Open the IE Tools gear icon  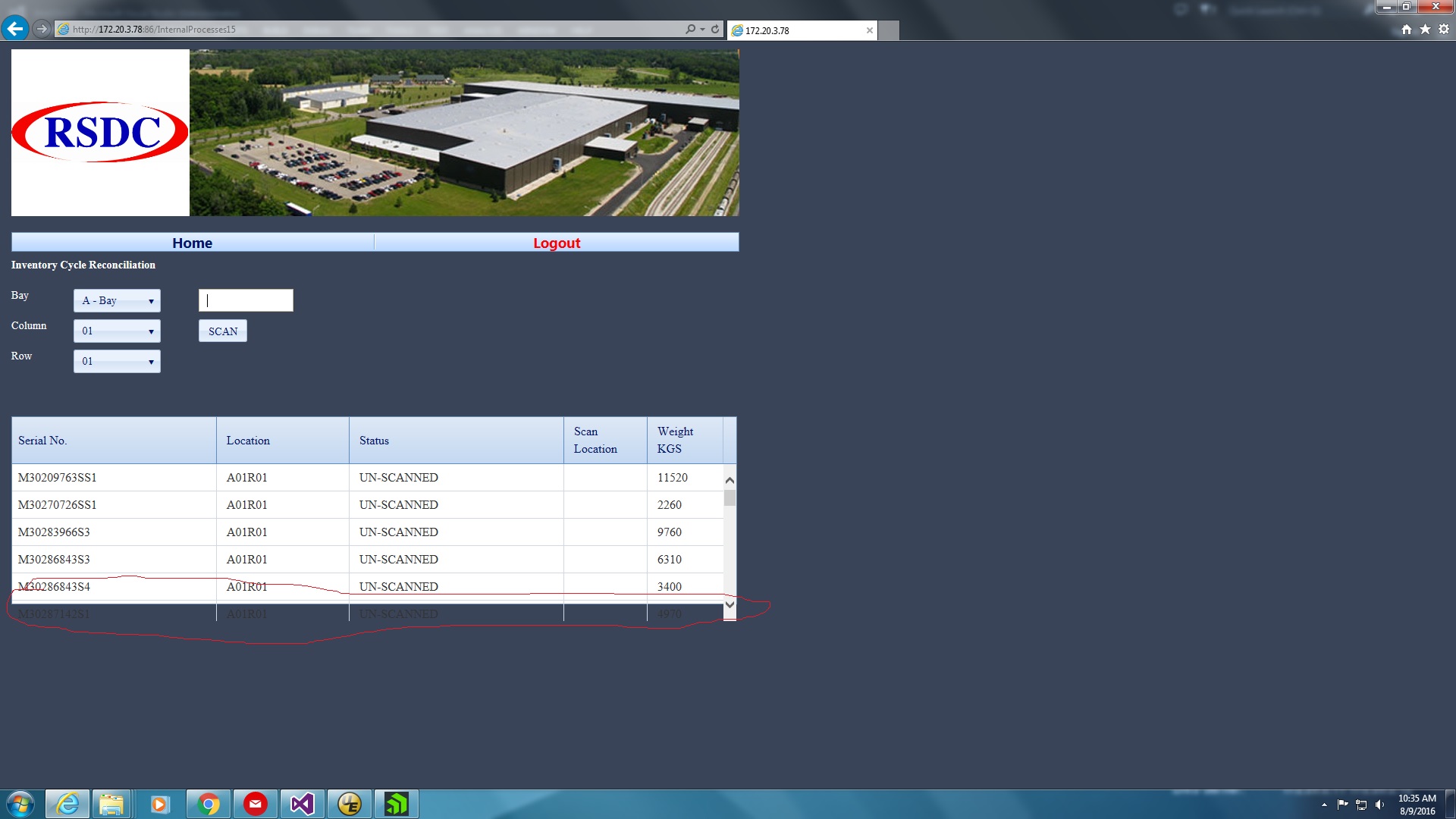pyautogui.click(x=1444, y=29)
